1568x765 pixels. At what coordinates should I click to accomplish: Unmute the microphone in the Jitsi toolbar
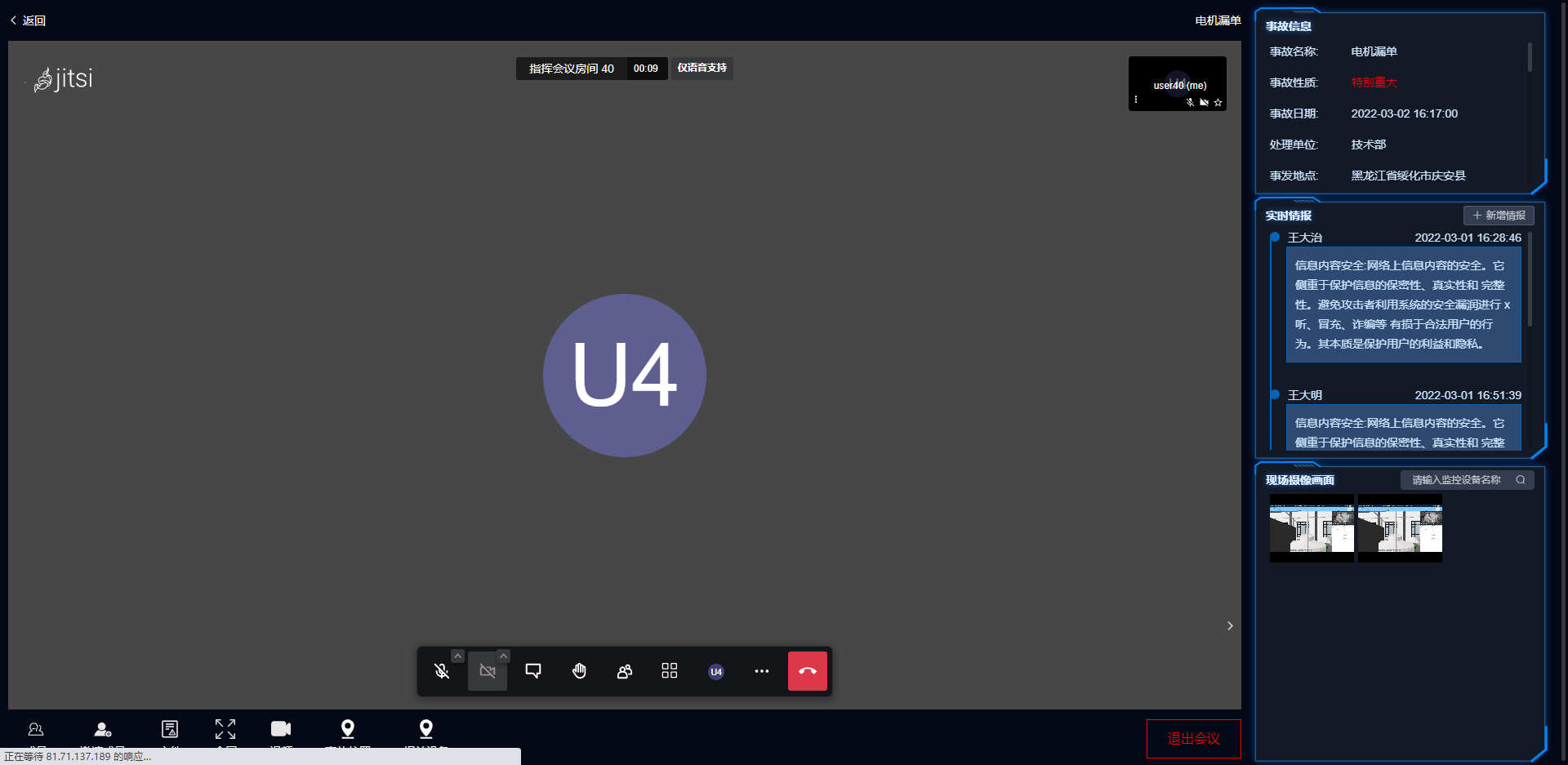coord(442,671)
